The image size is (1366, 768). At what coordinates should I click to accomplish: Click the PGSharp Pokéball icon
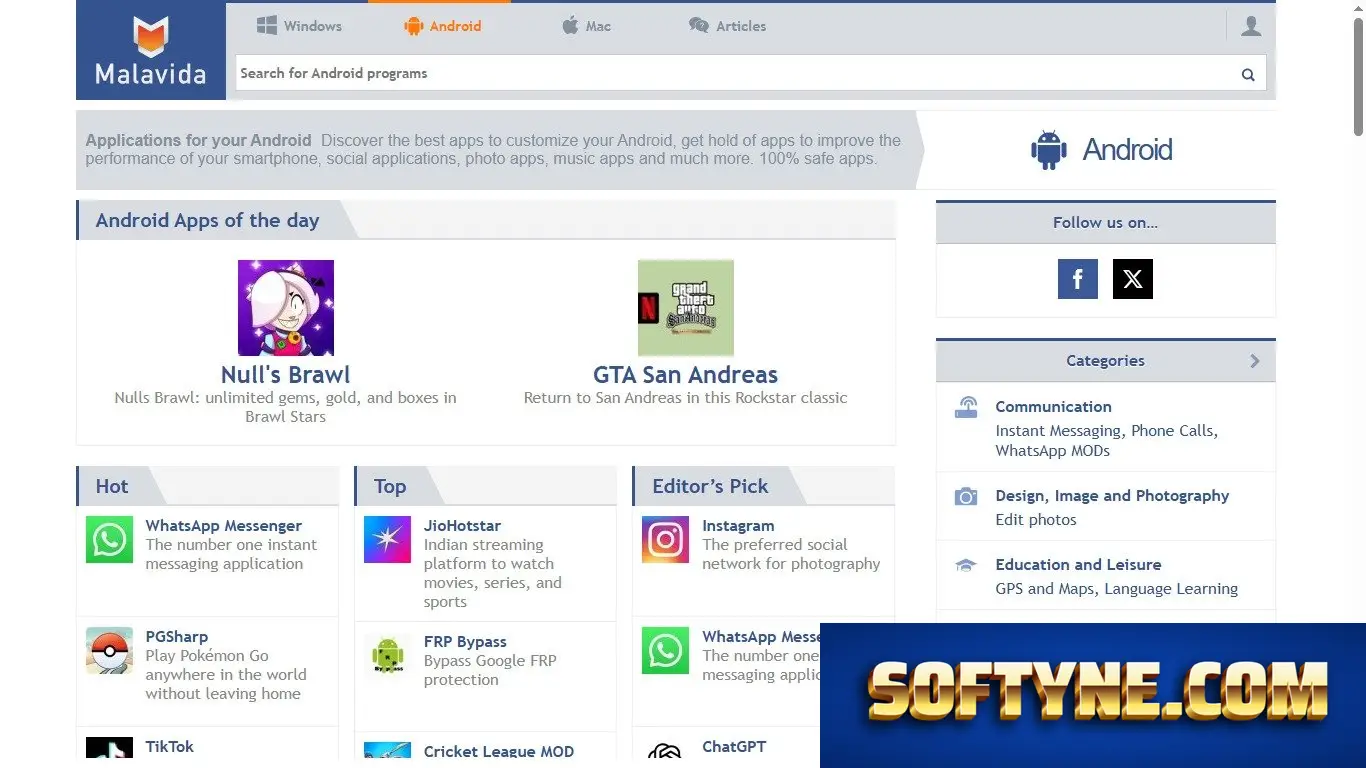pyautogui.click(x=109, y=650)
